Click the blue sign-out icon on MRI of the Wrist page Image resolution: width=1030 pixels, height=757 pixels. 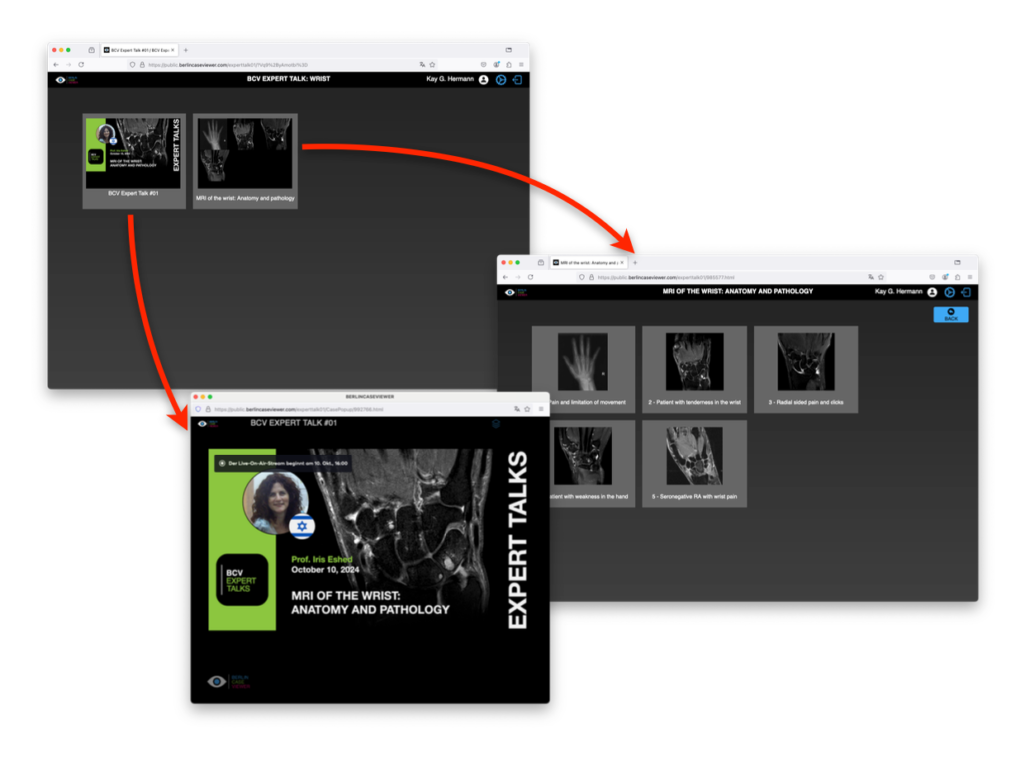coord(966,292)
